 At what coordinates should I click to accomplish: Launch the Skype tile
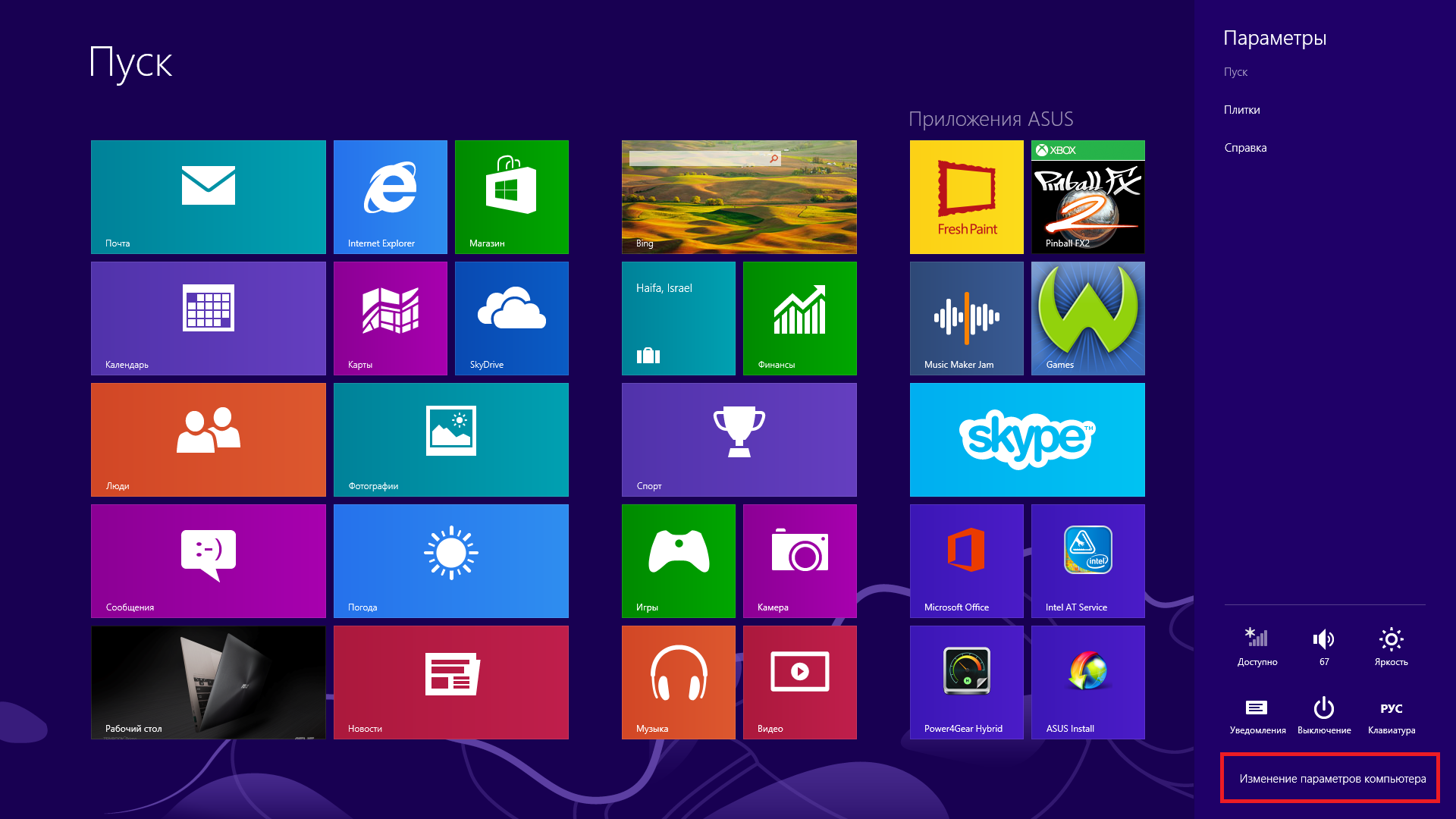(x=1028, y=440)
